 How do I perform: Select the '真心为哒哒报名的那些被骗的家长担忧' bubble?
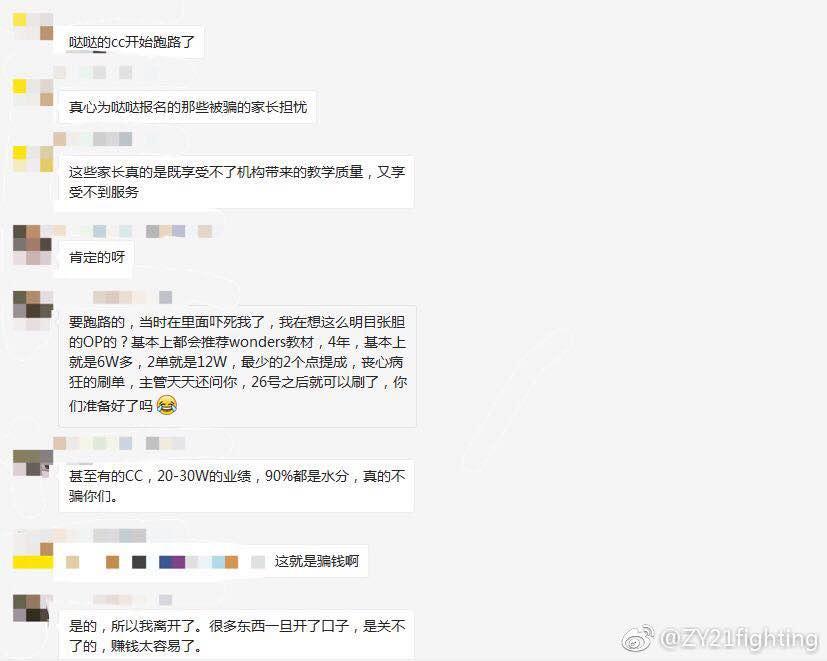pyautogui.click(x=186, y=107)
